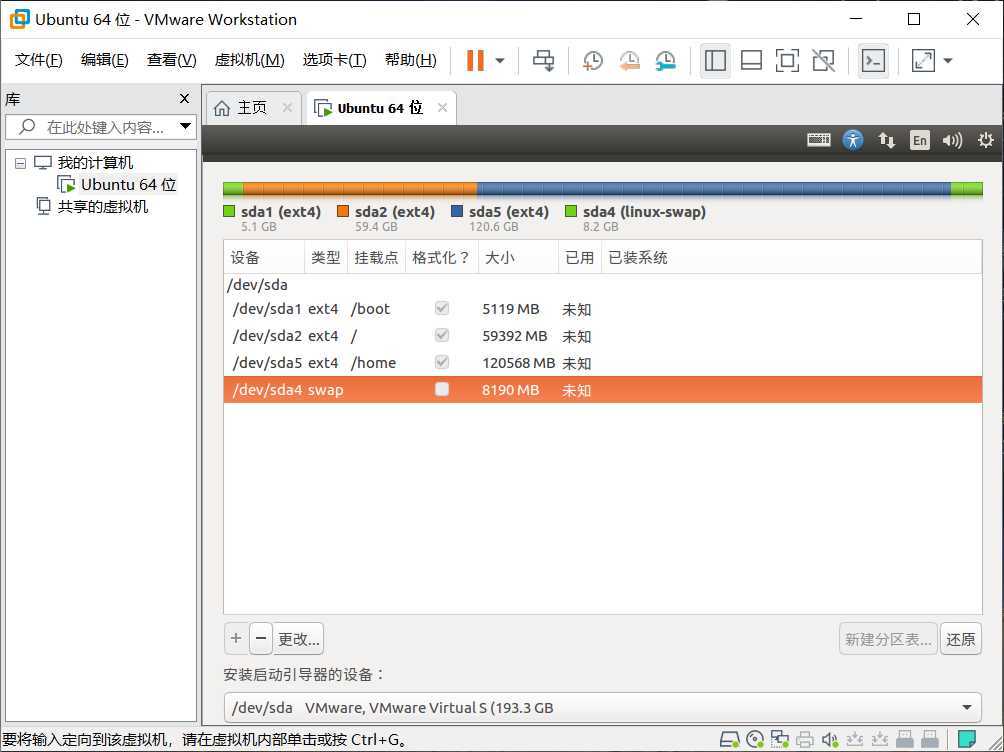
Task: Close the library panel
Action: [184, 99]
